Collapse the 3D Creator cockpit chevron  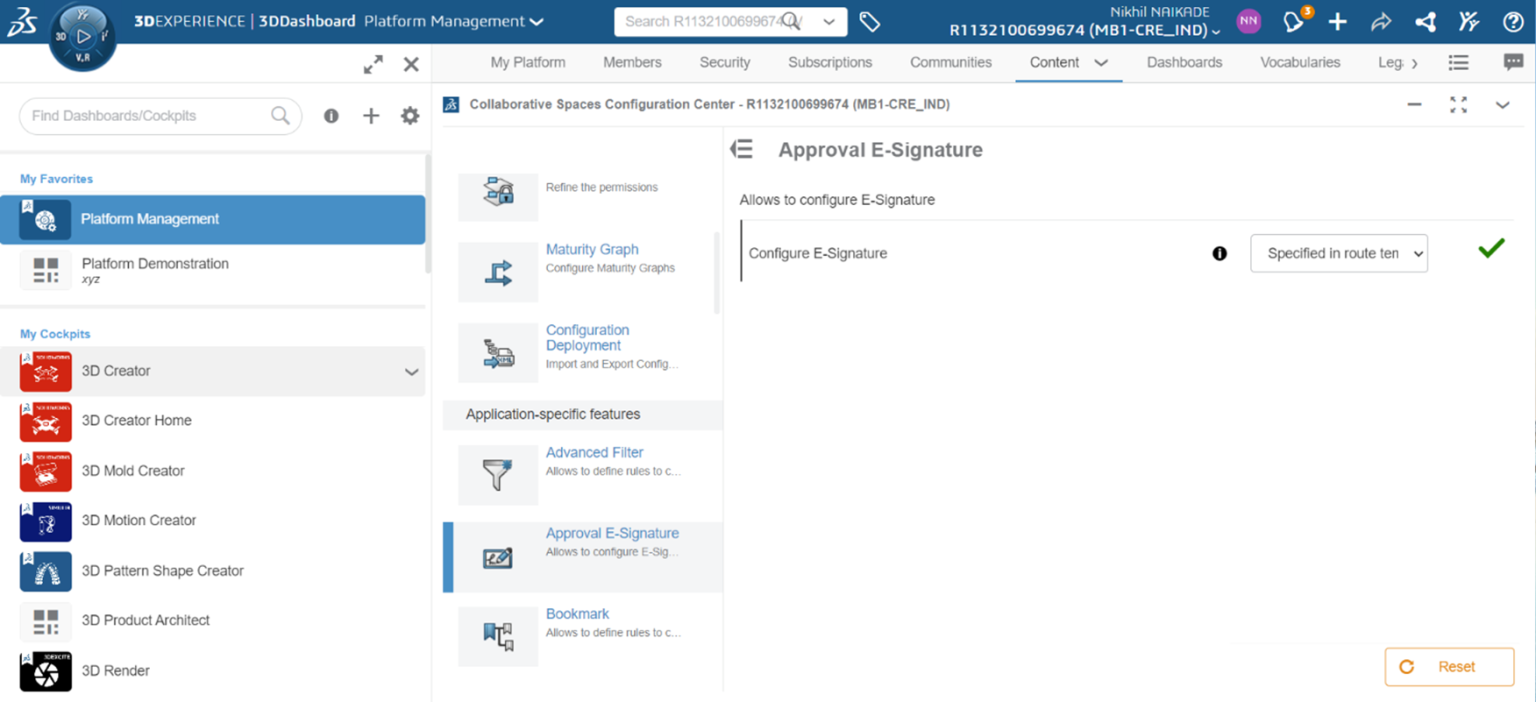[410, 370]
